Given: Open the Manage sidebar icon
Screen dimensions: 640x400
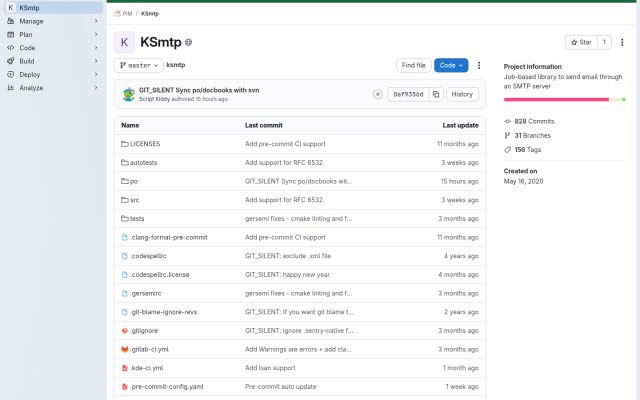Looking at the screenshot, I should coord(11,21).
